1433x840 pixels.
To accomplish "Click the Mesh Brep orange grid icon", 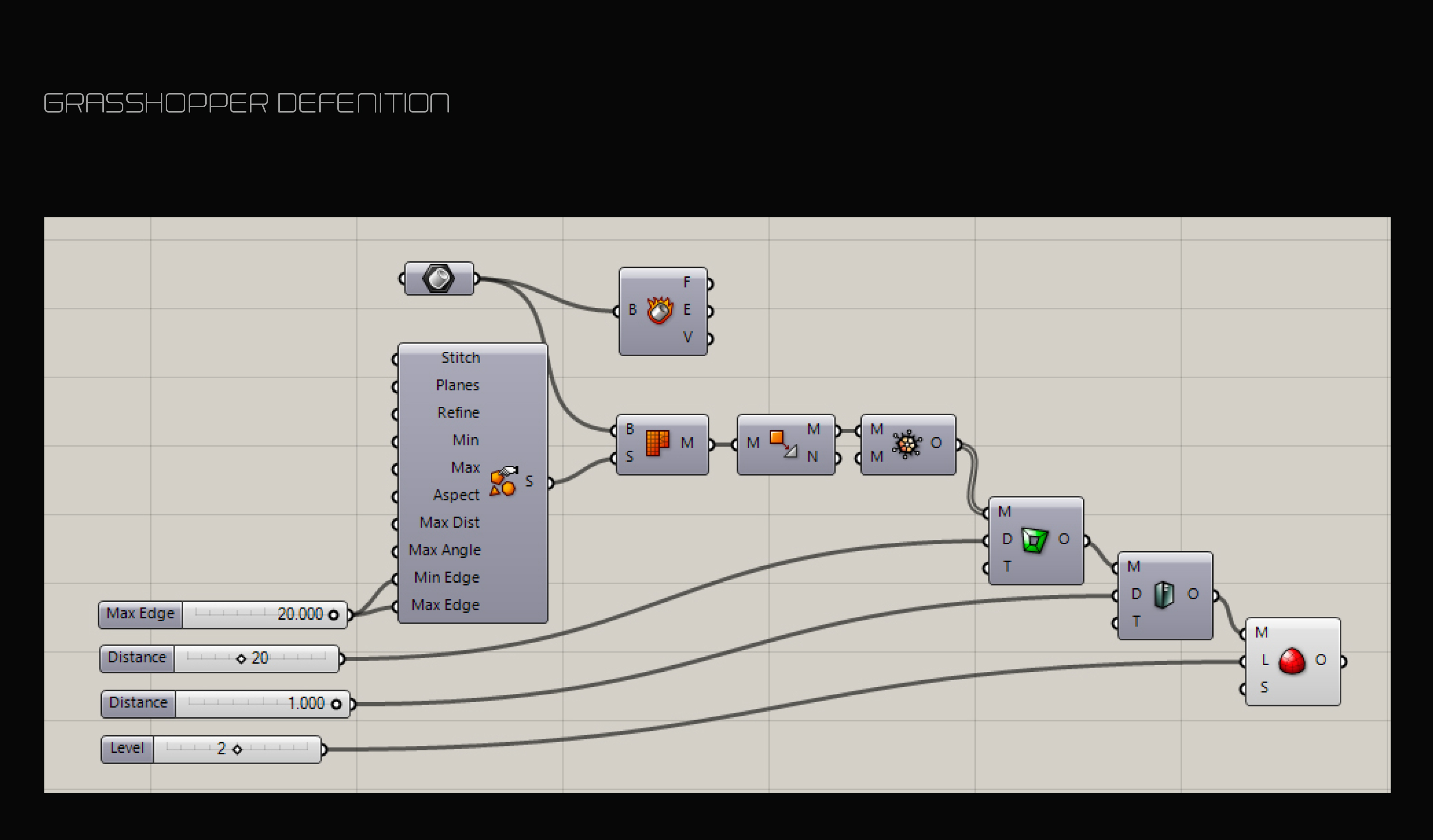I will 658,443.
